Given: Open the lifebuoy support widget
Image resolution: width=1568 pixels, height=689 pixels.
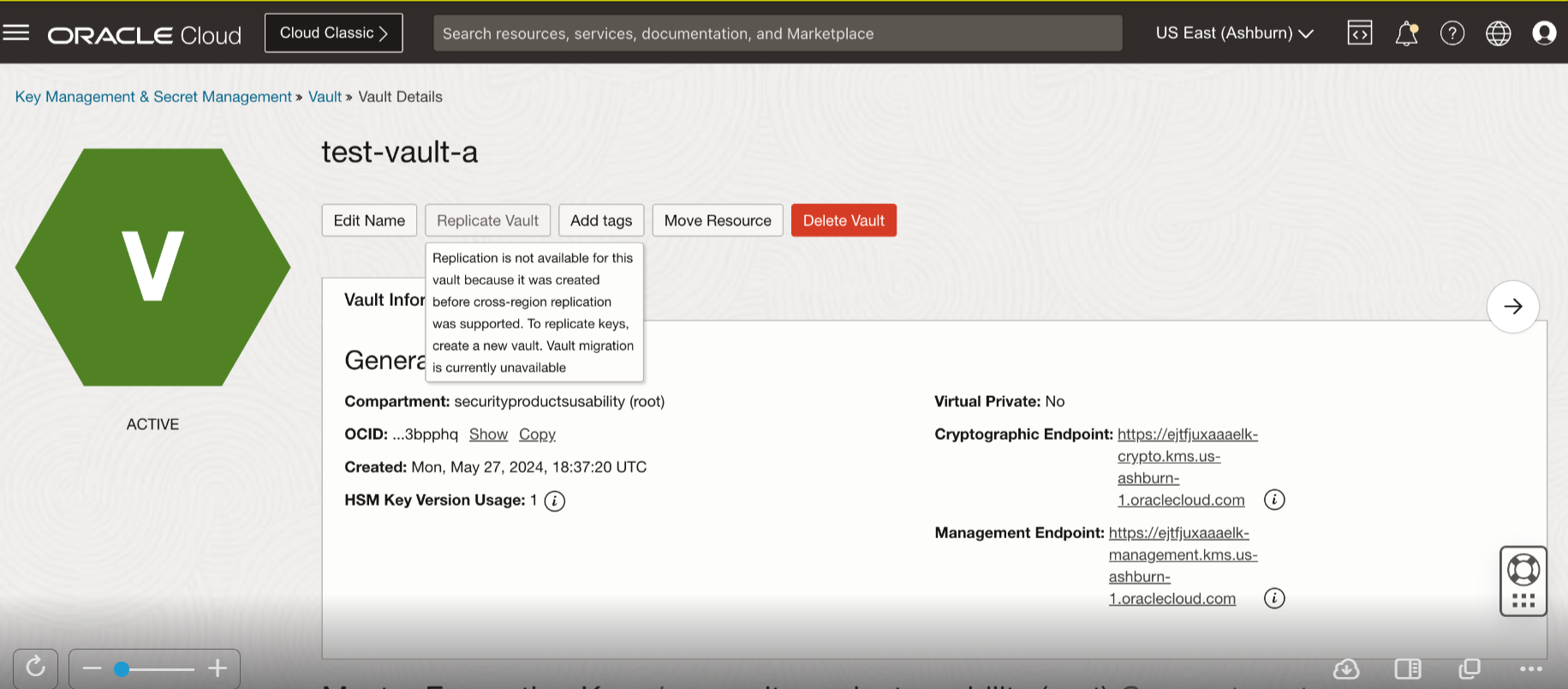Looking at the screenshot, I should [1523, 570].
